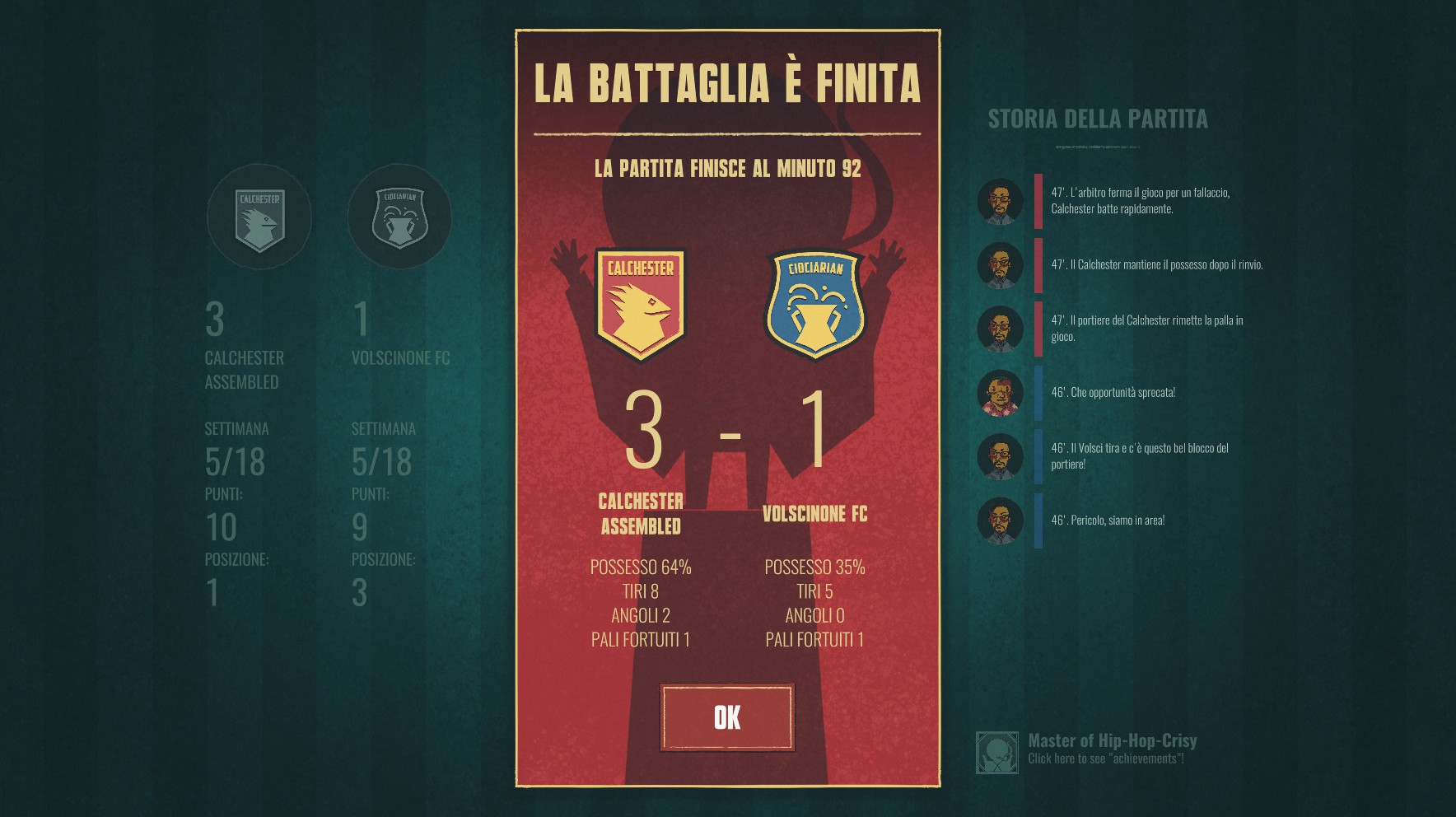This screenshot has width=1456, height=817.
Task: Click the avatar next to 'Pericolo, siamo in area!'
Action: tap(1001, 521)
